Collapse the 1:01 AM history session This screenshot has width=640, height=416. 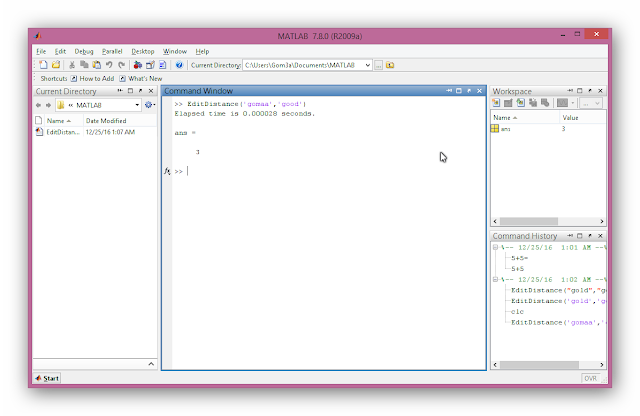[495, 247]
